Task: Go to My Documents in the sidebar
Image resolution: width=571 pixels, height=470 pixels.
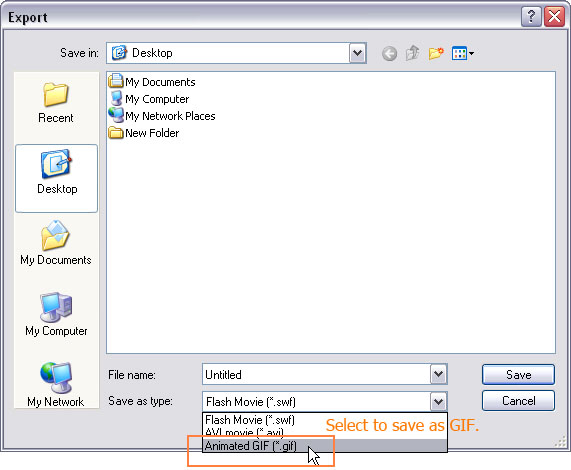Action: pos(56,243)
